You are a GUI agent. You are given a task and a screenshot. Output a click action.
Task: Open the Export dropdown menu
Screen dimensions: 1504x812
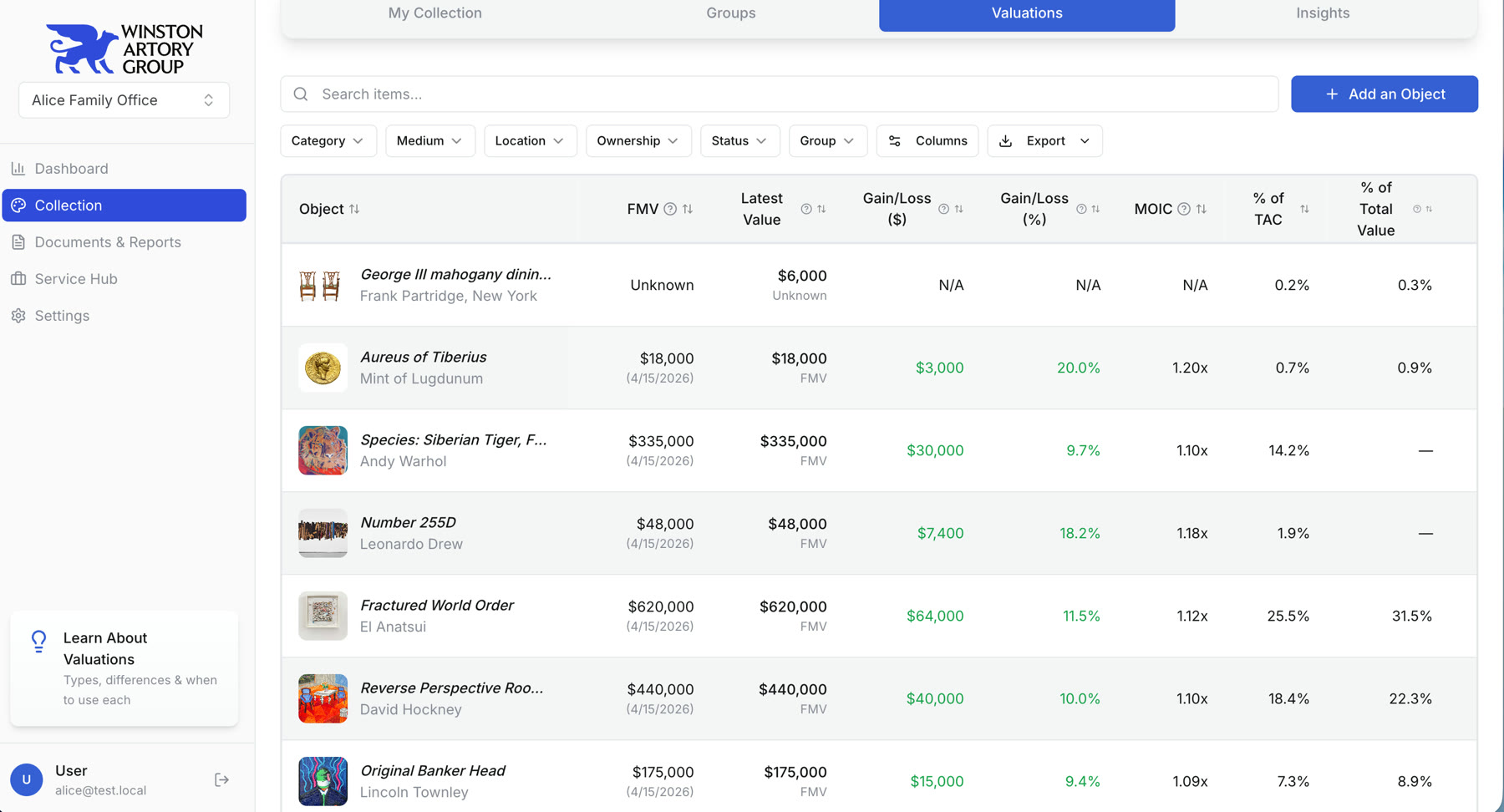1044,140
